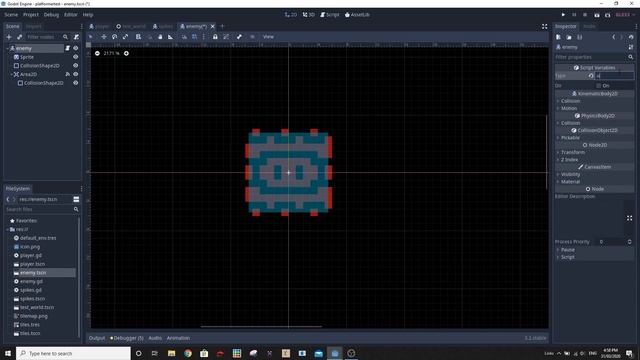Create a new resource in the Inspector
Viewport: 640px width, 360px height.
(559, 37)
